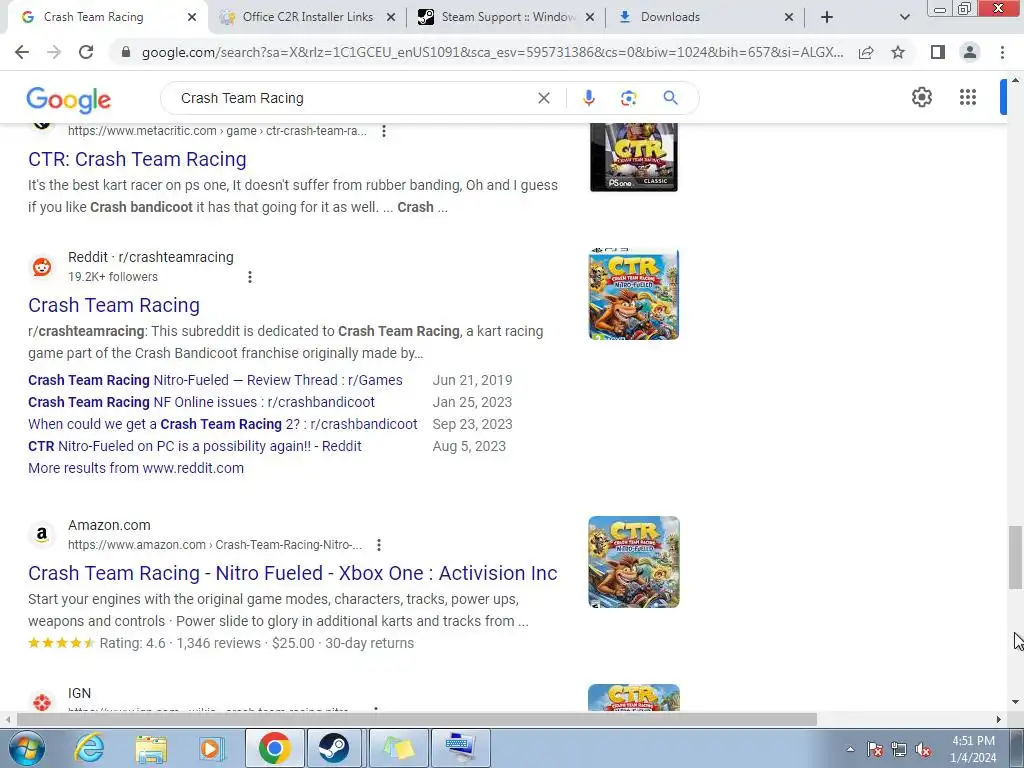Bookmark this page with the star icon
1024x768 pixels.
point(898,52)
